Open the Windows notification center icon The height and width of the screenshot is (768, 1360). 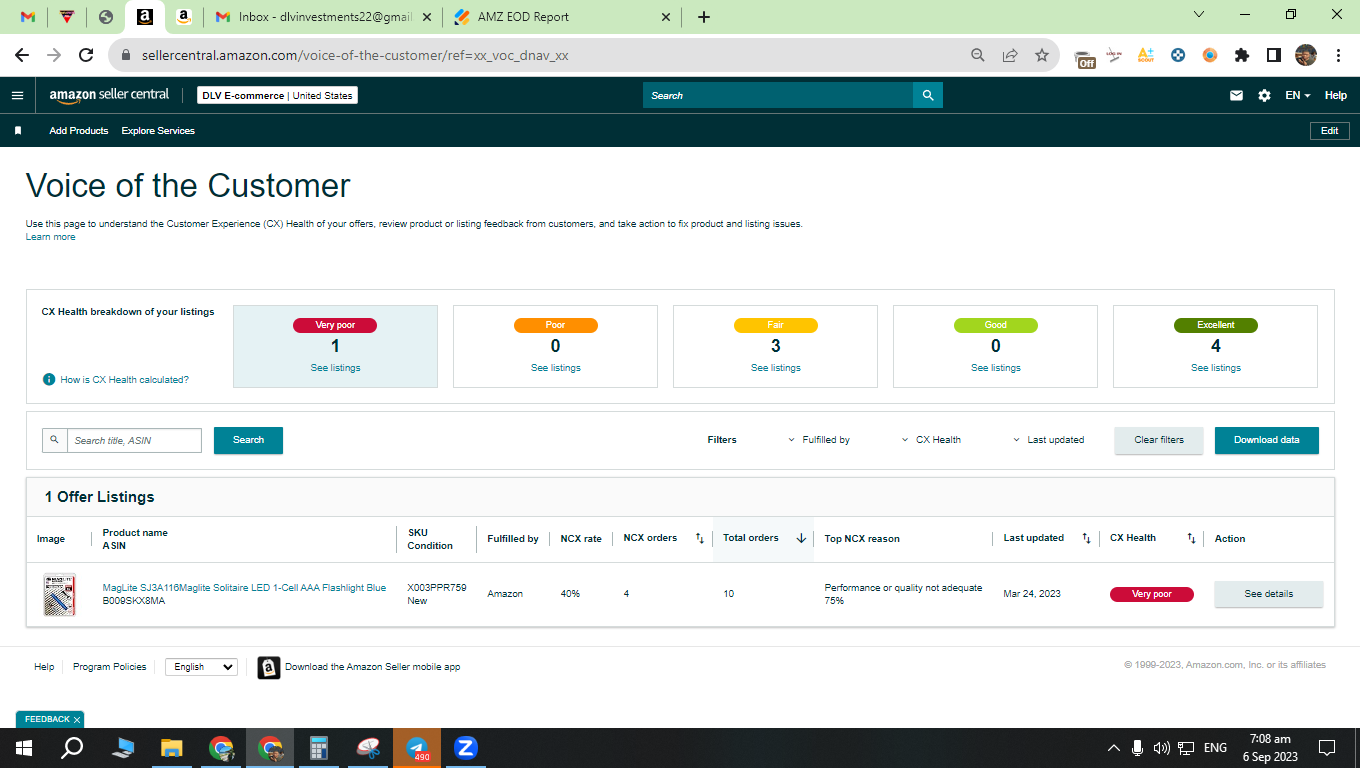tap(1327, 748)
